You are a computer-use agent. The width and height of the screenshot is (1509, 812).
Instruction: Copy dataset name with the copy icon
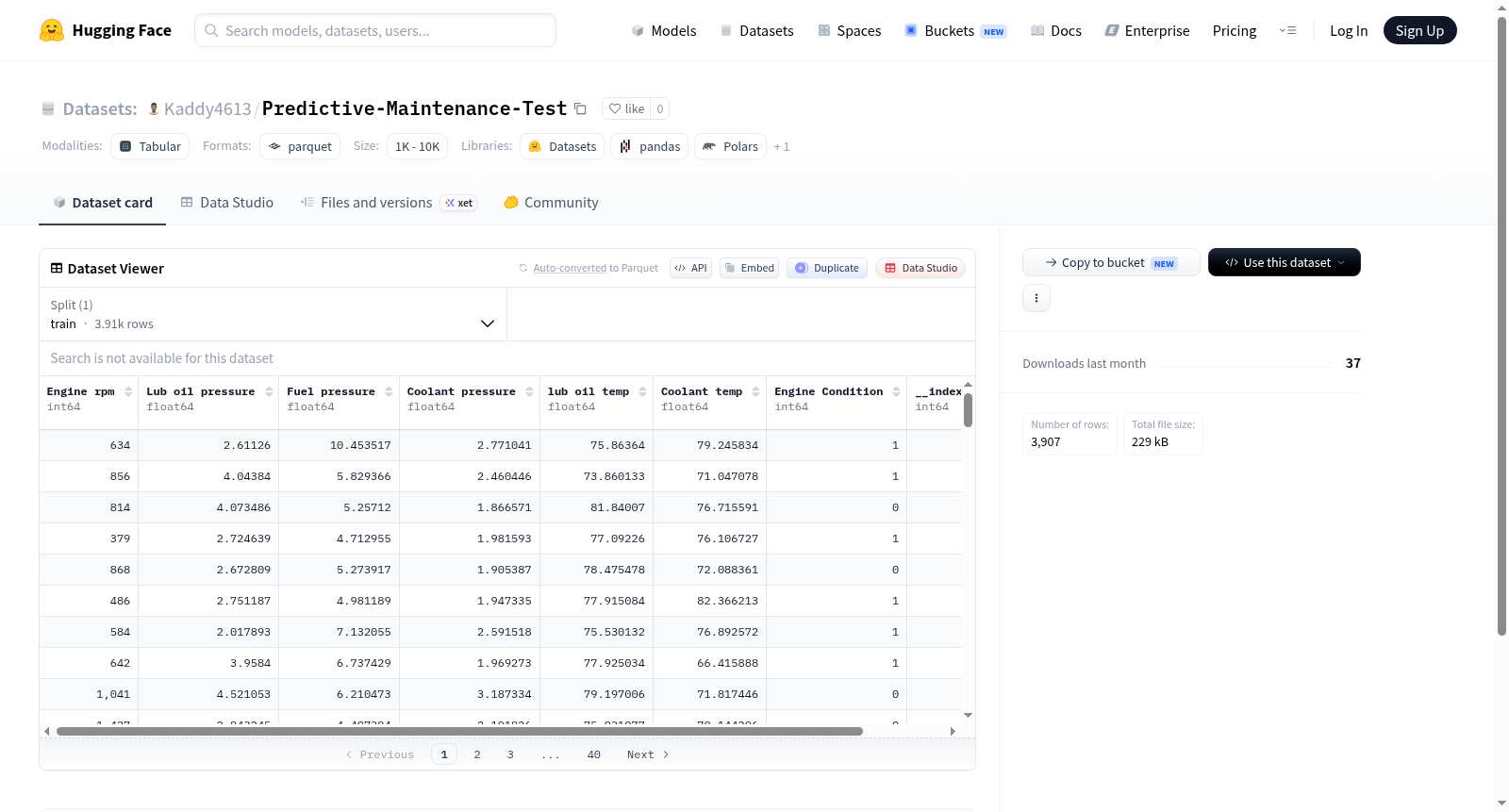(580, 108)
